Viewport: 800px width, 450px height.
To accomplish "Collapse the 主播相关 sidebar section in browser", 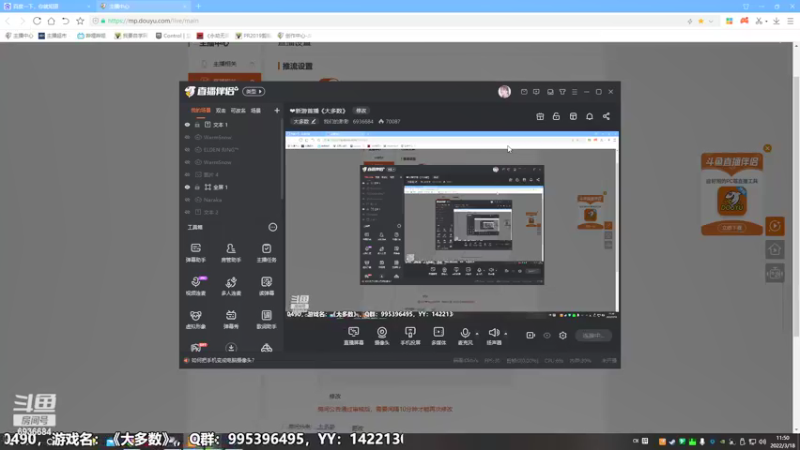I will tap(252, 64).
